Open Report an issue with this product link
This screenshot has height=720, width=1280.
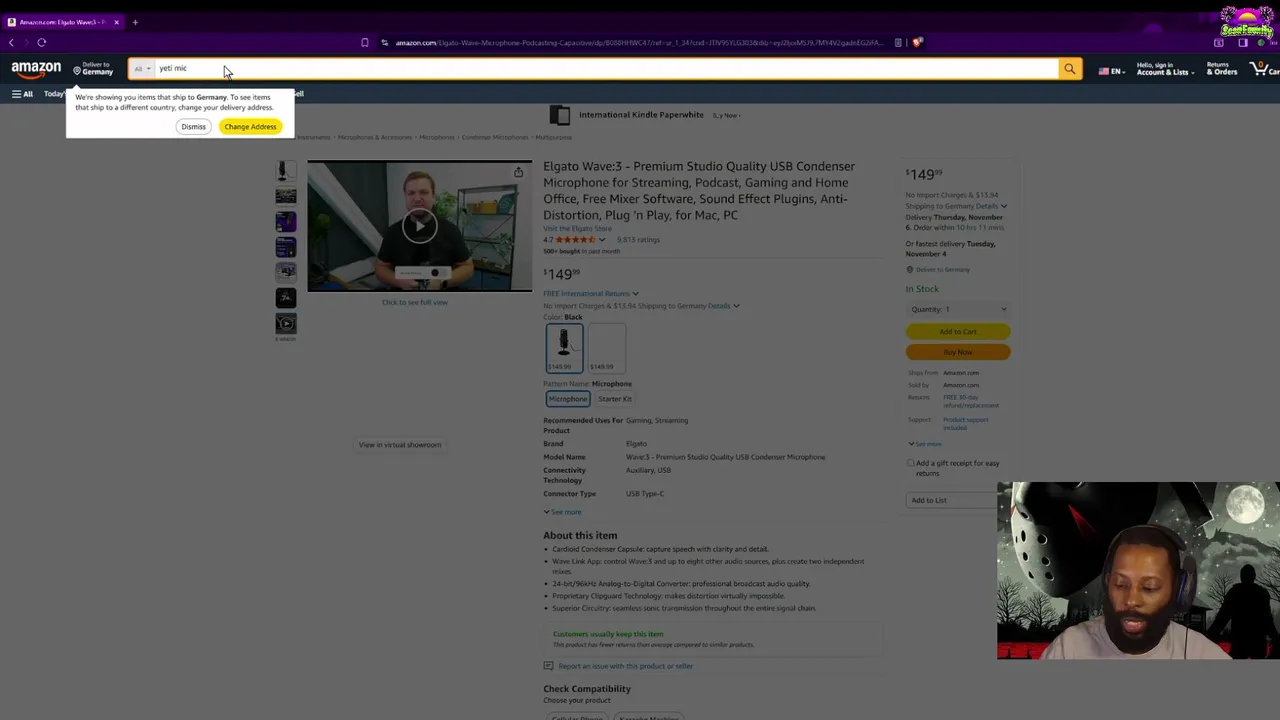626,666
